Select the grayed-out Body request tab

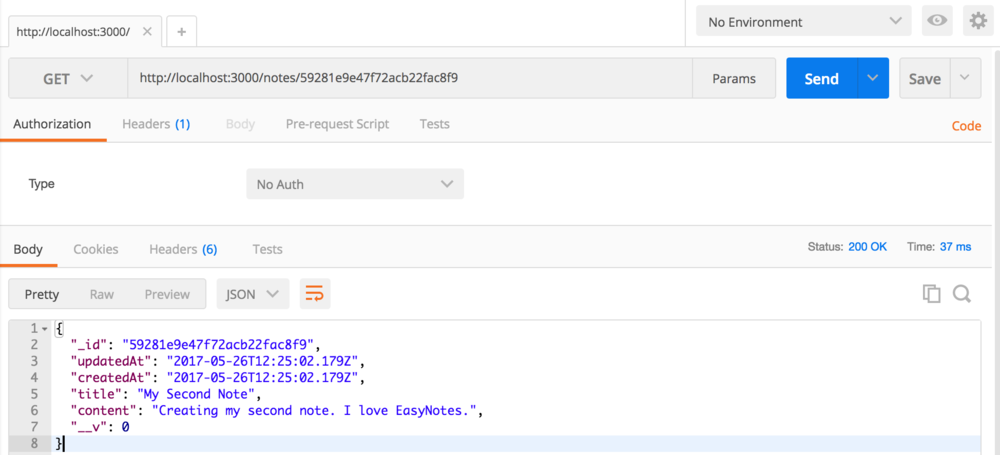coord(240,124)
